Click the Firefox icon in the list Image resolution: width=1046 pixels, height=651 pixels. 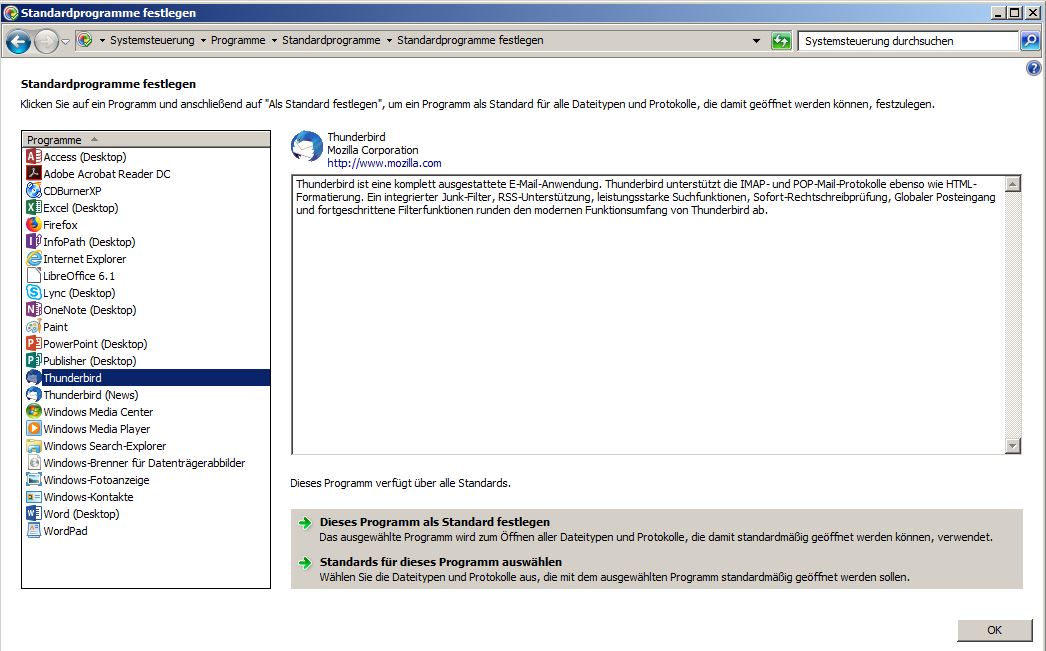coord(33,225)
